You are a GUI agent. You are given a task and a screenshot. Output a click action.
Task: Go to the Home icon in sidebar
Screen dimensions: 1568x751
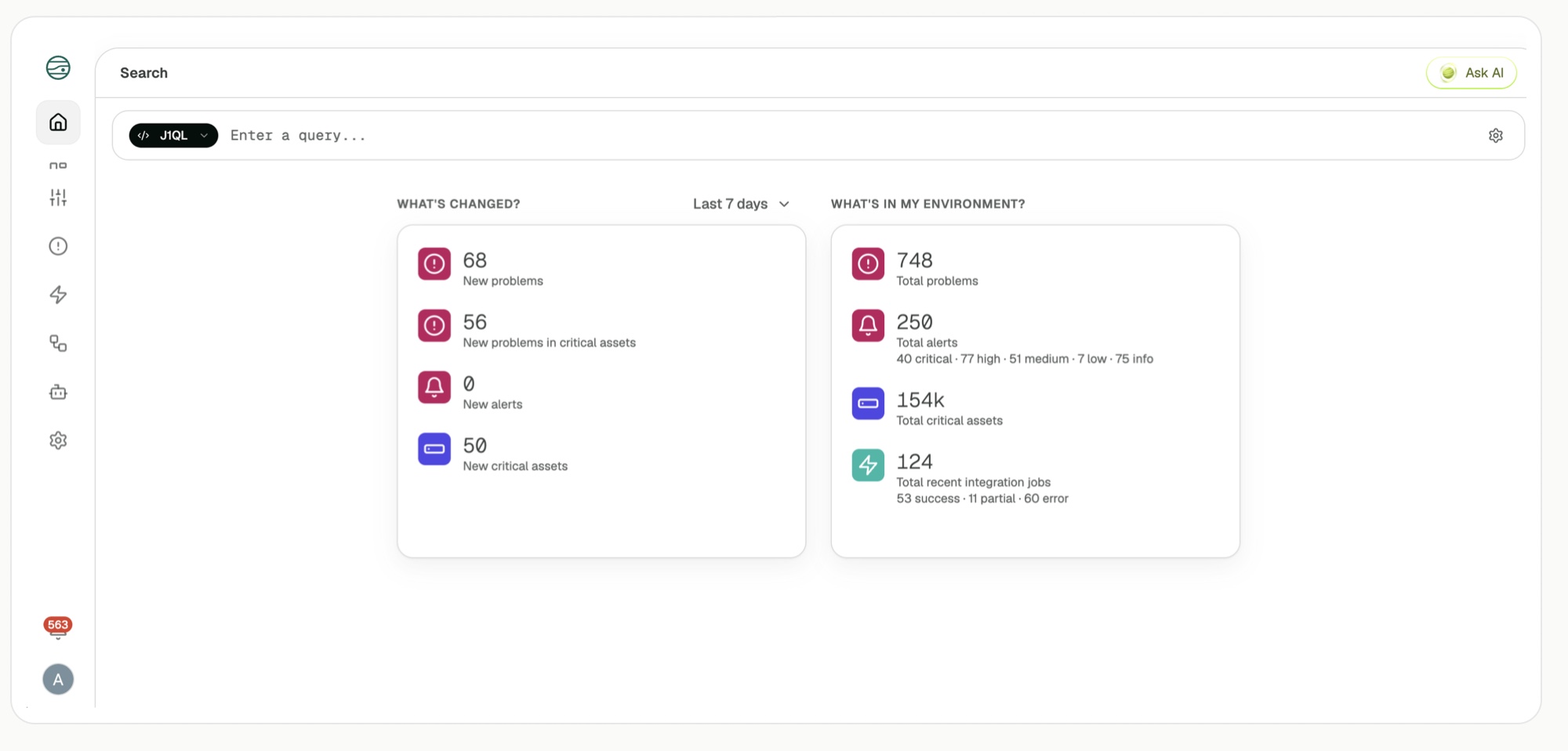click(x=58, y=122)
